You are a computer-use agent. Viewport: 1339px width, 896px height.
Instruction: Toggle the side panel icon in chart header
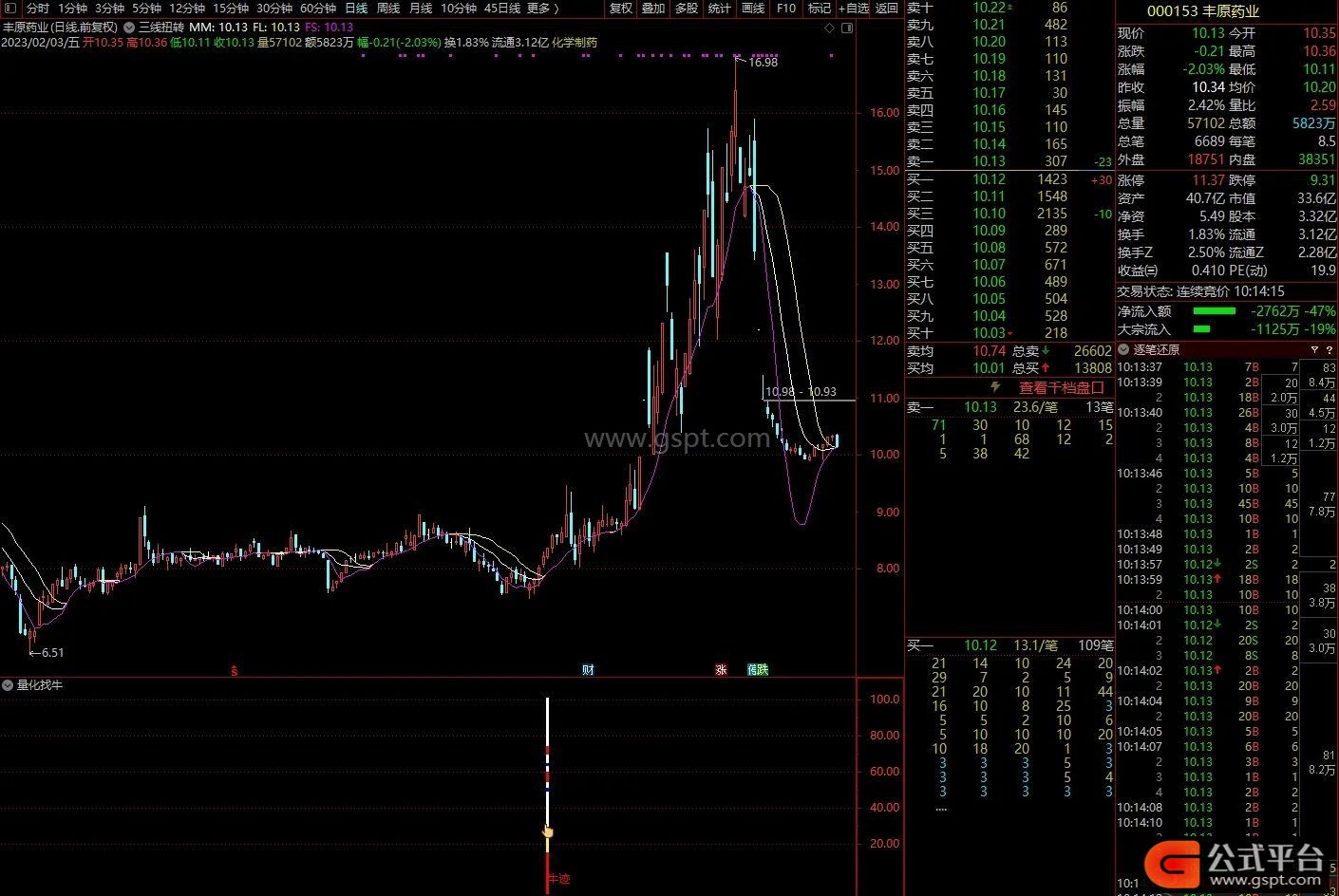tap(847, 28)
